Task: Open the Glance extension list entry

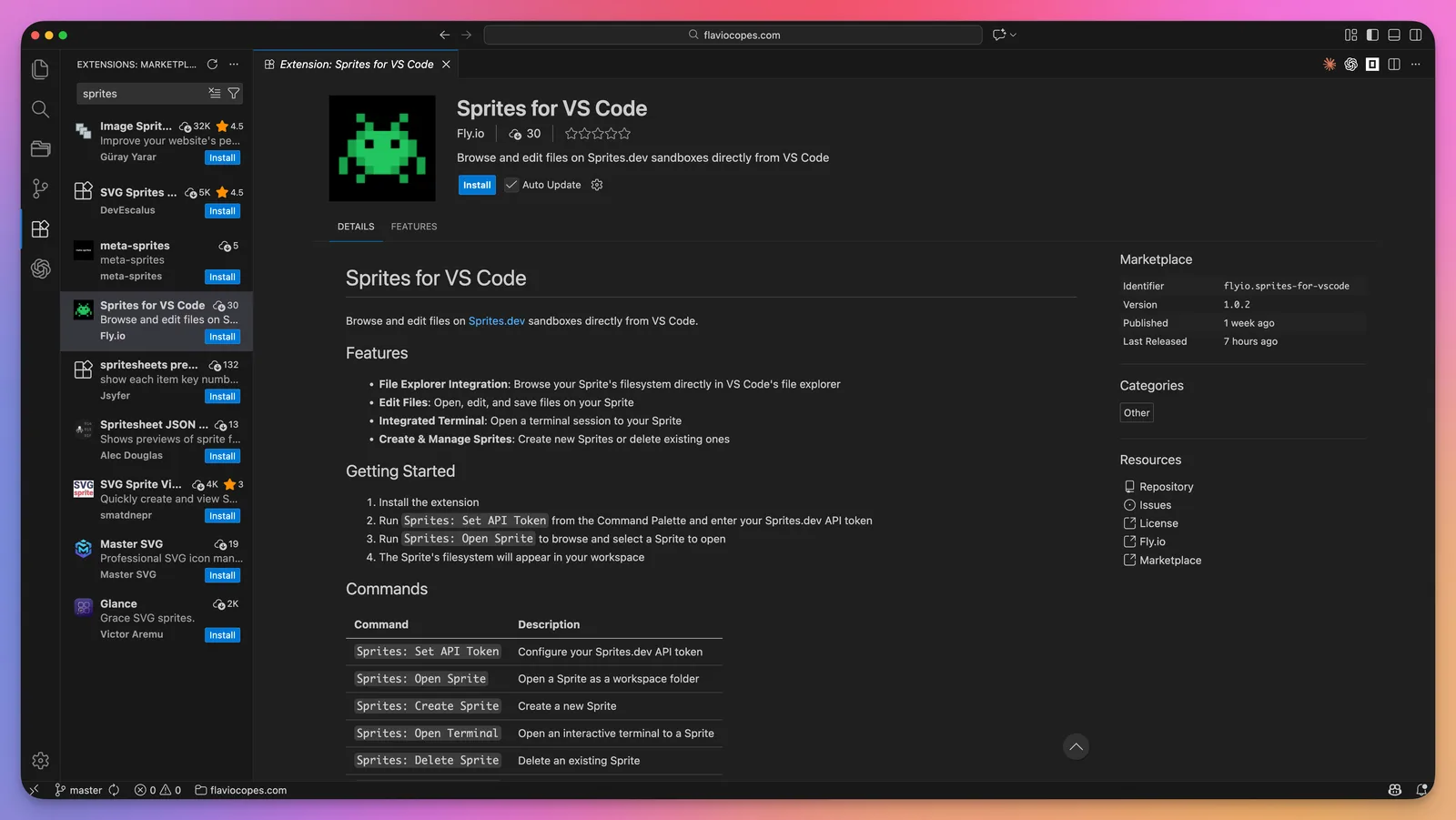Action: [157, 620]
